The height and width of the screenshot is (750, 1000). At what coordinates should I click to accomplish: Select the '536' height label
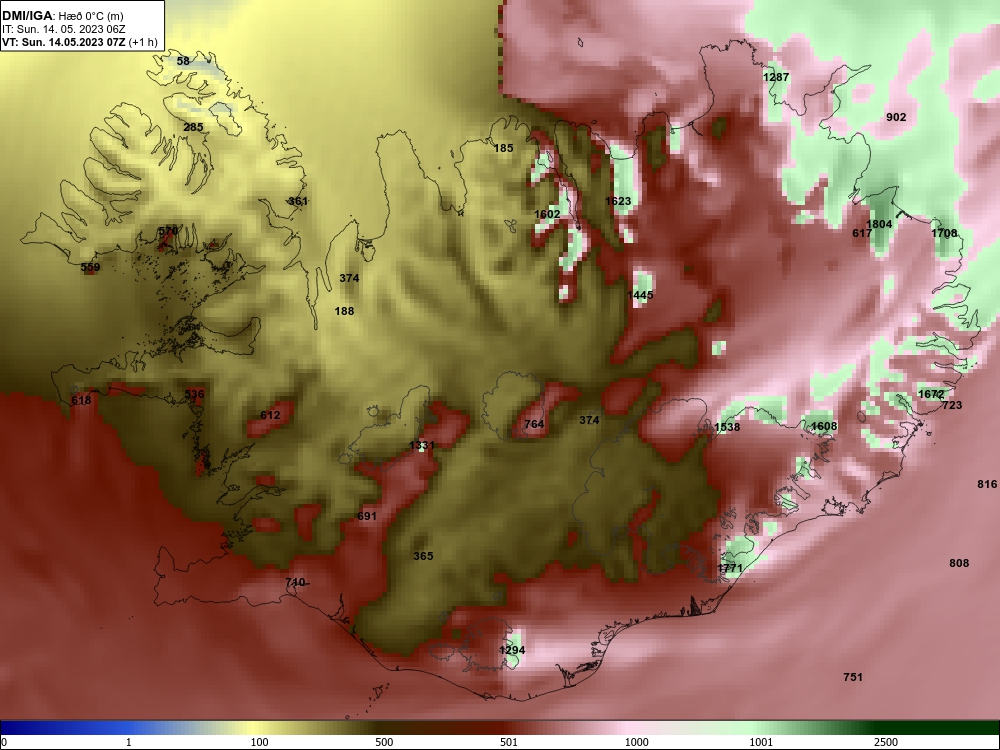(195, 394)
